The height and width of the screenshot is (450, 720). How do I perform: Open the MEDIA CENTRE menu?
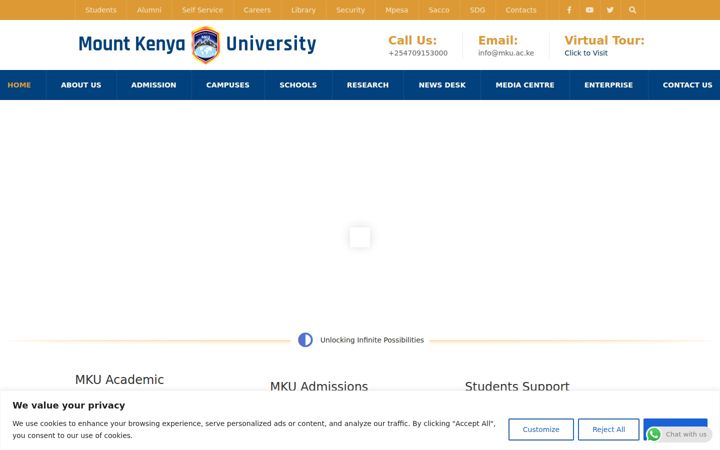(525, 85)
